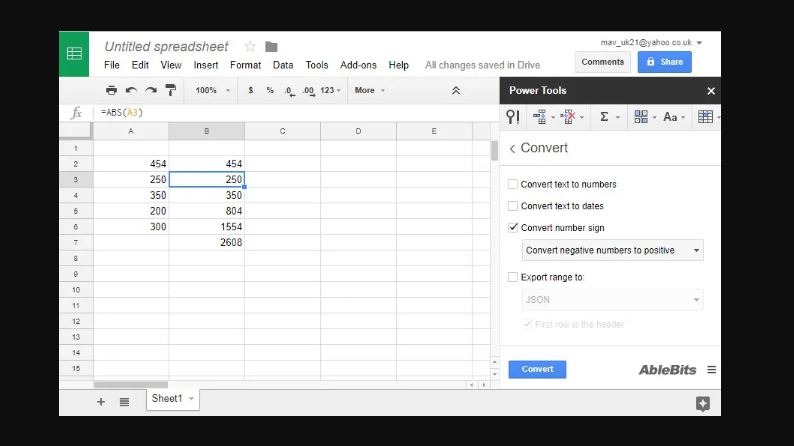794x446 pixels.
Task: Click the blue Share button
Action: point(664,62)
